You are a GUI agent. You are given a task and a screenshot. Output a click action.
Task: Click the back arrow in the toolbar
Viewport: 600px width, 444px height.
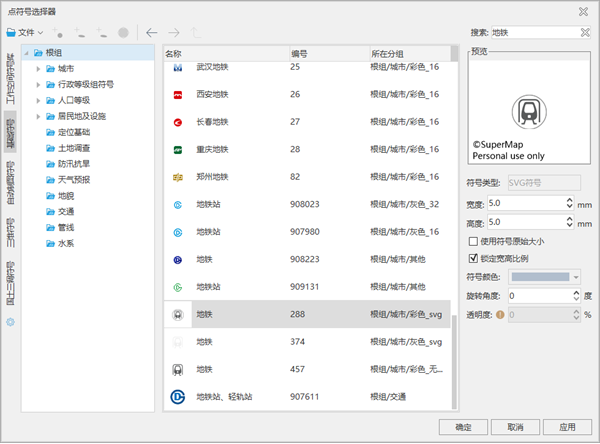click(152, 33)
